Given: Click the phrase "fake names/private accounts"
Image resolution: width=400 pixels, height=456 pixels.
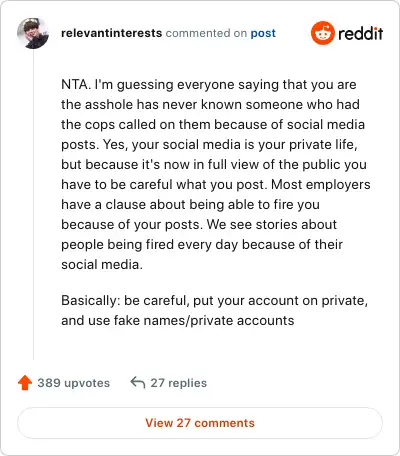Looking at the screenshot, I should pos(204,321).
